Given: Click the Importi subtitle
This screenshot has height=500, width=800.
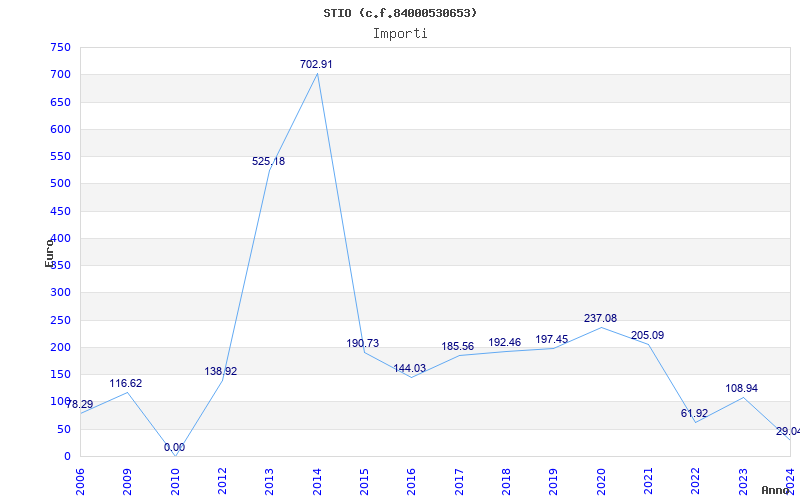Looking at the screenshot, I should coord(400,34).
